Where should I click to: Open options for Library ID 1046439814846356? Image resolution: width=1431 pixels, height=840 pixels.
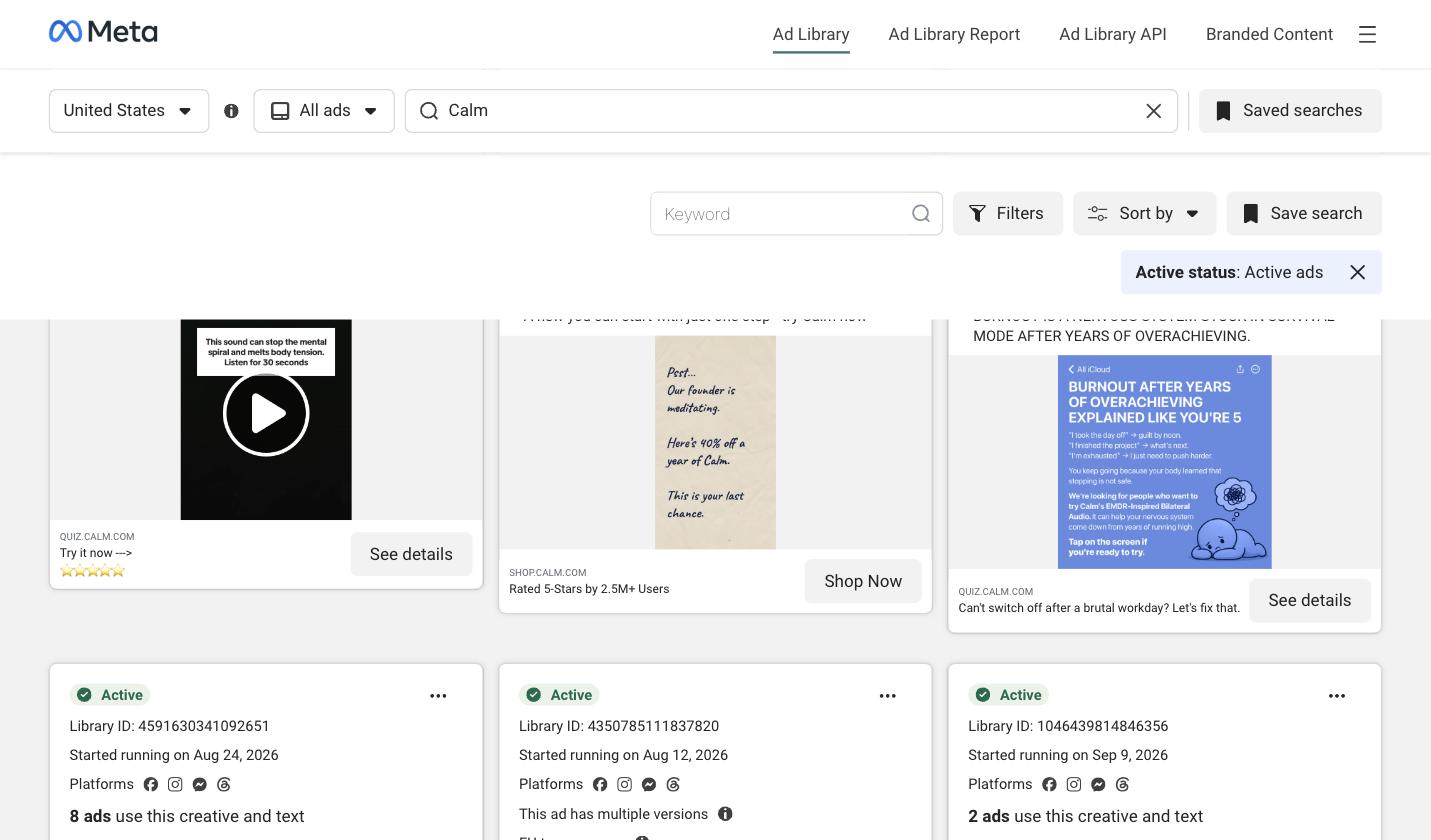click(x=1336, y=695)
